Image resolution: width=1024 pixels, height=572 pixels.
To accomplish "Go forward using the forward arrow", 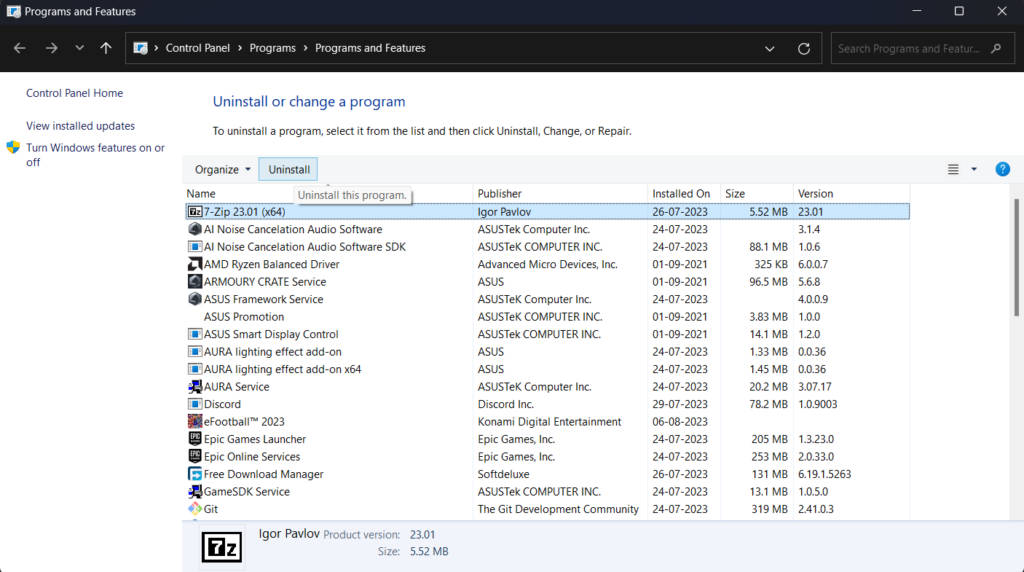I will (51, 48).
